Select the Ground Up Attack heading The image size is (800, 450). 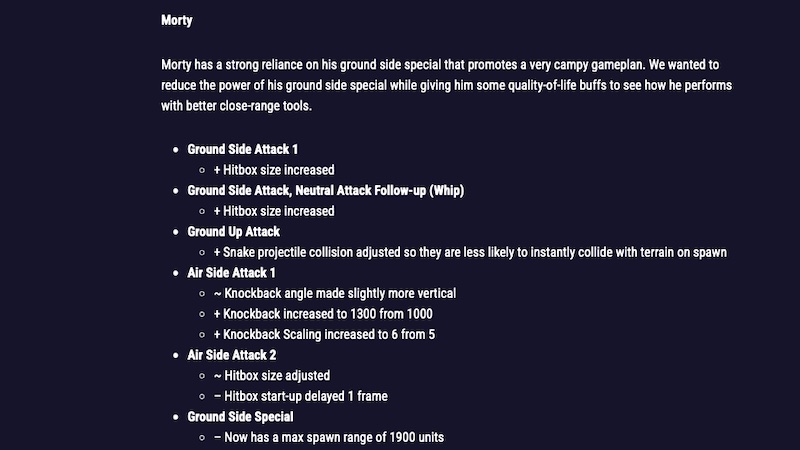(234, 231)
